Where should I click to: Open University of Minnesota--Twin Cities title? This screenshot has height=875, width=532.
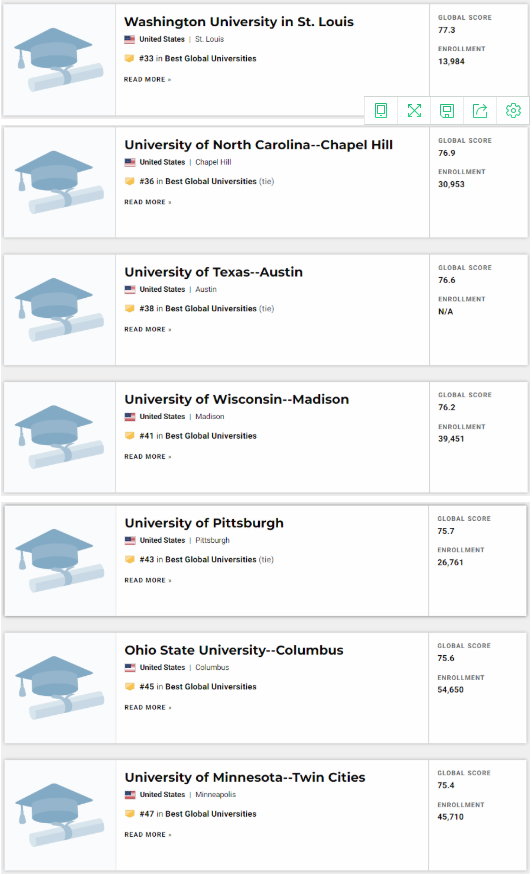(x=245, y=777)
